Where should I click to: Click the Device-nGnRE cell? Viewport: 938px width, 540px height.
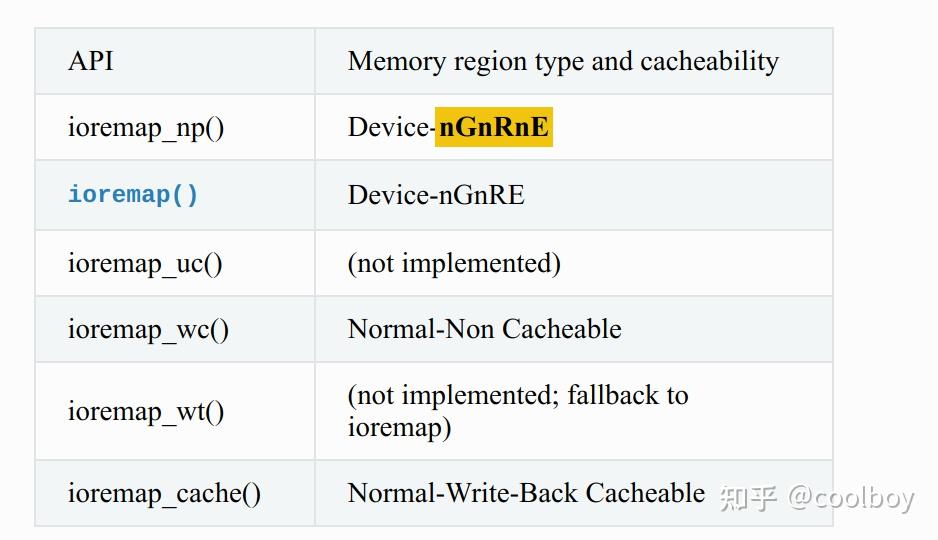click(x=436, y=194)
